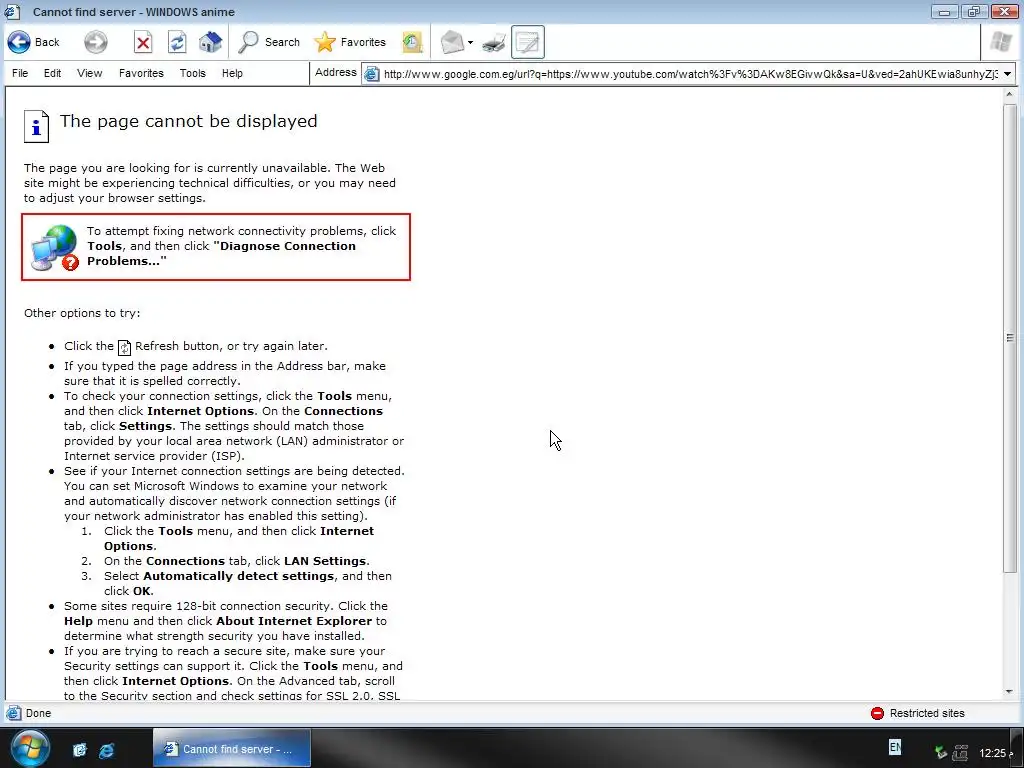This screenshot has height=768, width=1024.
Task: Click the network globe diagnose icon
Action: point(55,248)
